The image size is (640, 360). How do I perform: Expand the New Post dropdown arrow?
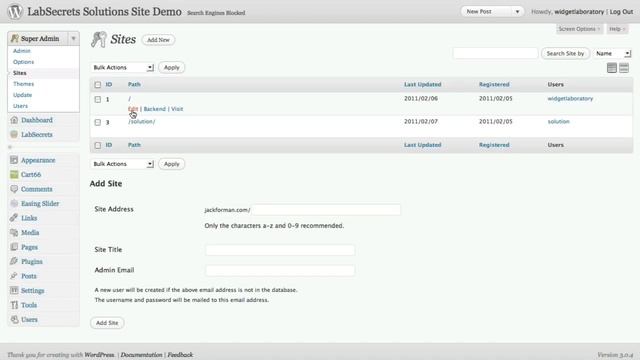tap(517, 12)
